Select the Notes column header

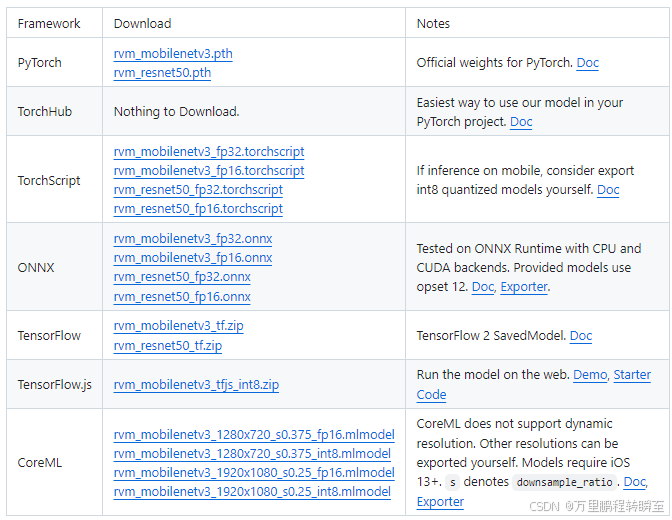pos(433,24)
